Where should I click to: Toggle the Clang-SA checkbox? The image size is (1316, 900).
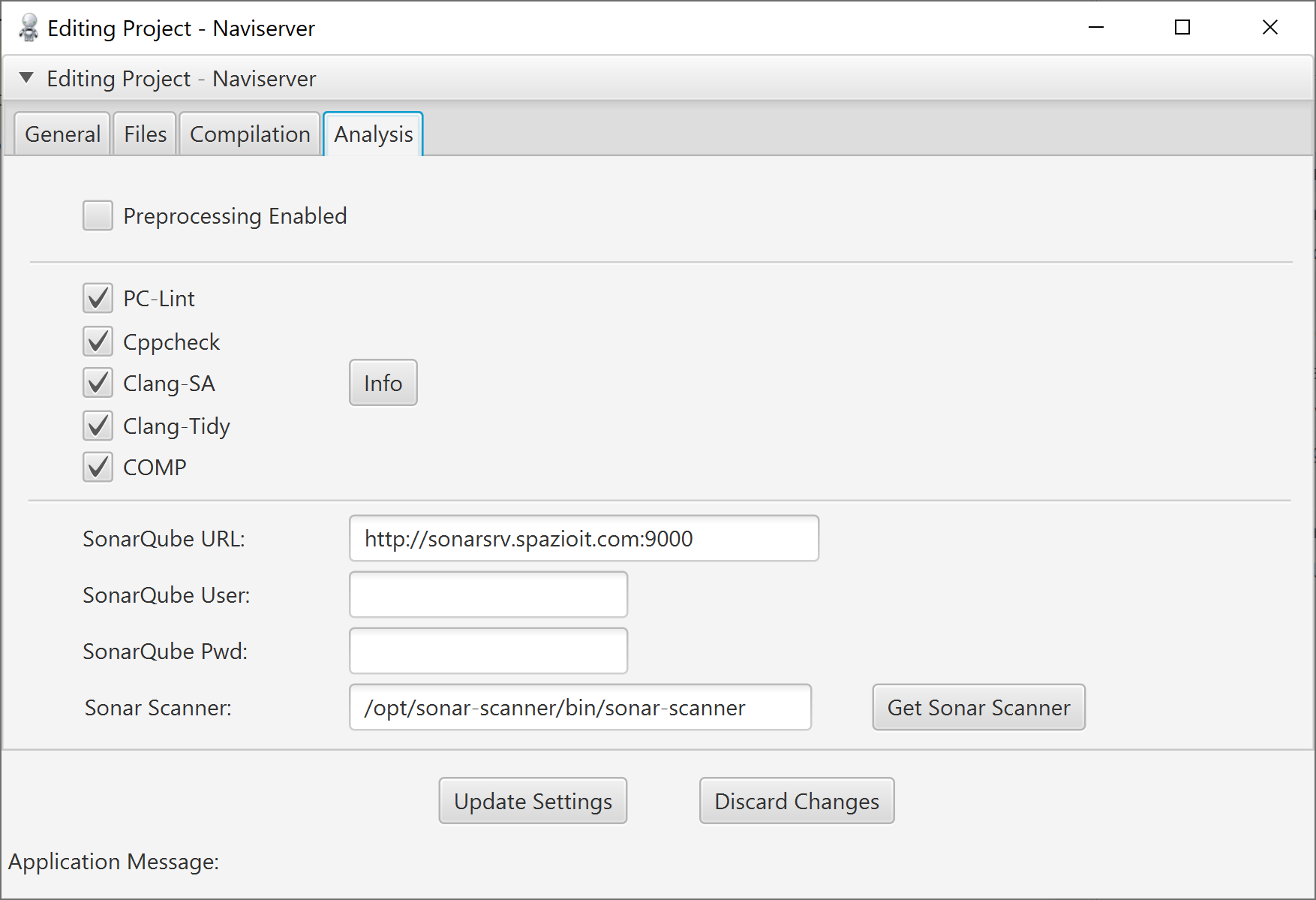point(98,383)
